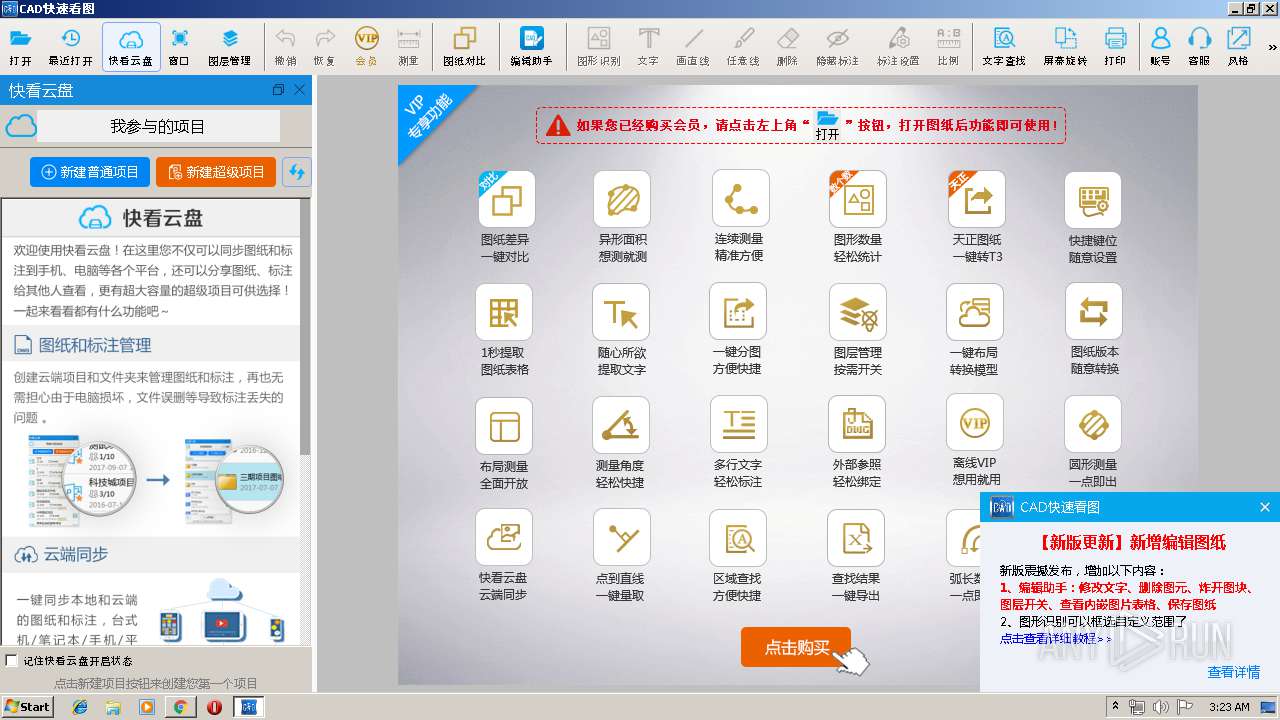The image size is (1280, 720).
Task: Open the 图纸对比 drawing compare tool
Action: click(x=465, y=46)
